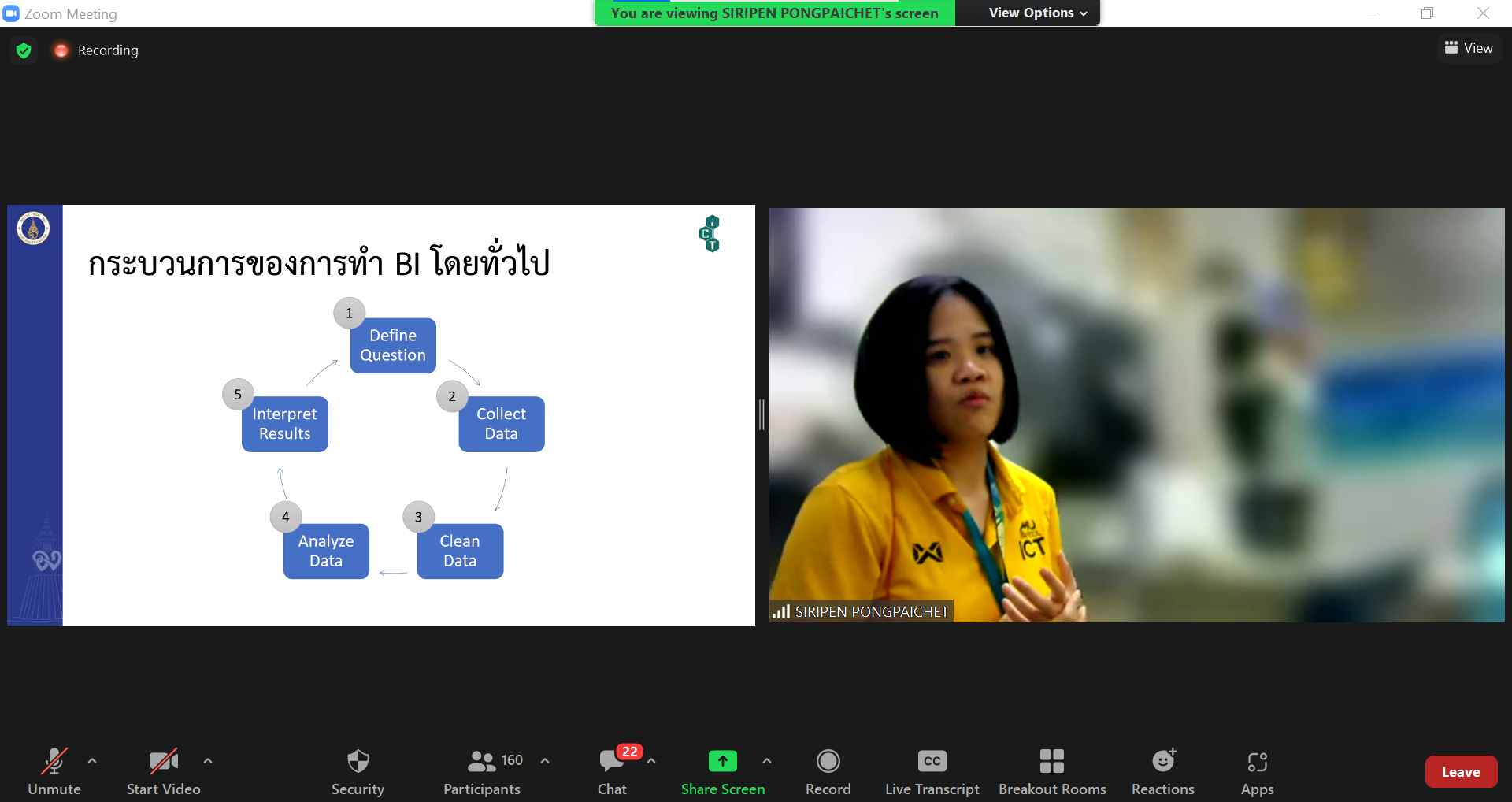1512x802 pixels.
Task: Grab divider between shared slide and video
Action: point(762,414)
